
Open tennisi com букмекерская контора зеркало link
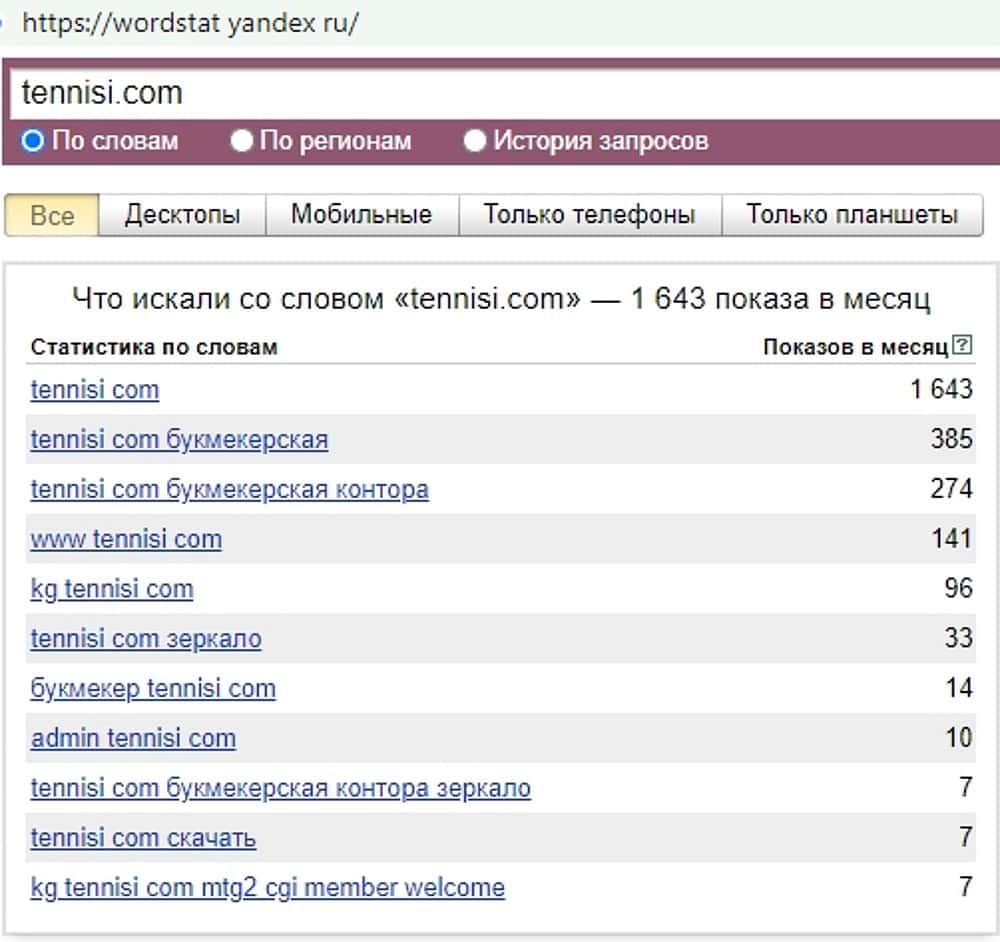[x=281, y=788]
